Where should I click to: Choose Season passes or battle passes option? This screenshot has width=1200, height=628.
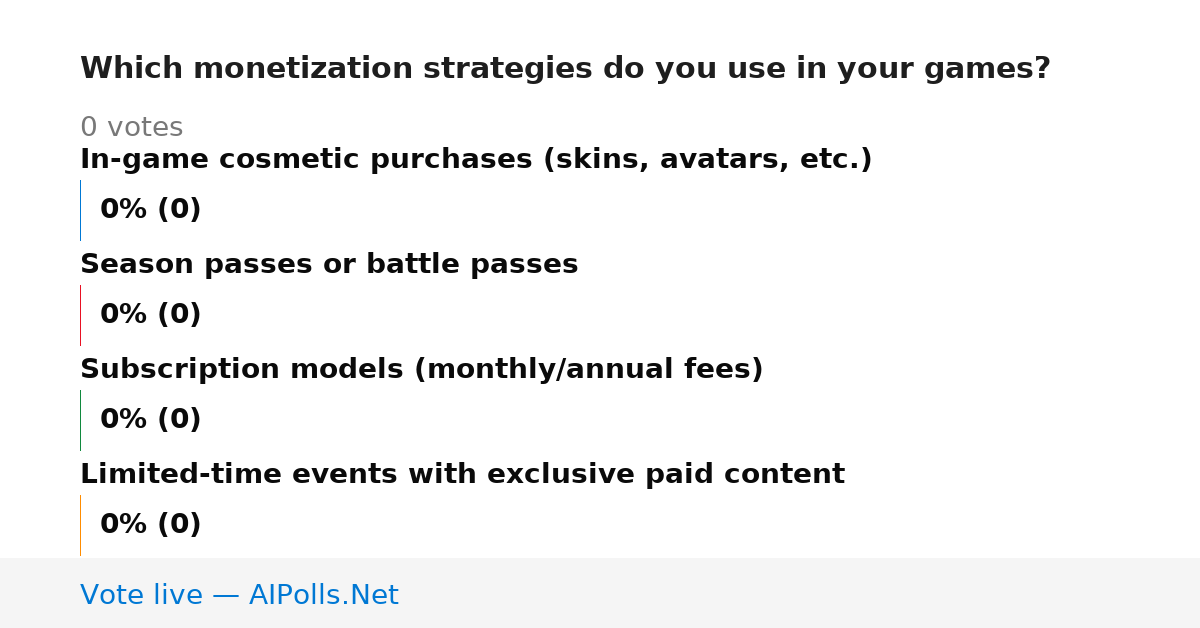click(x=329, y=265)
